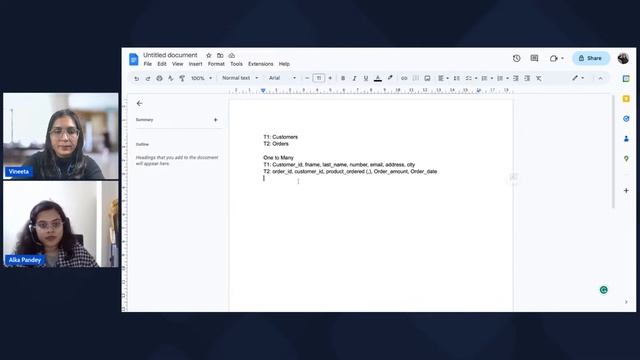Open the Calendar side panel
This screenshot has width=640, height=360.
[x=626, y=78]
